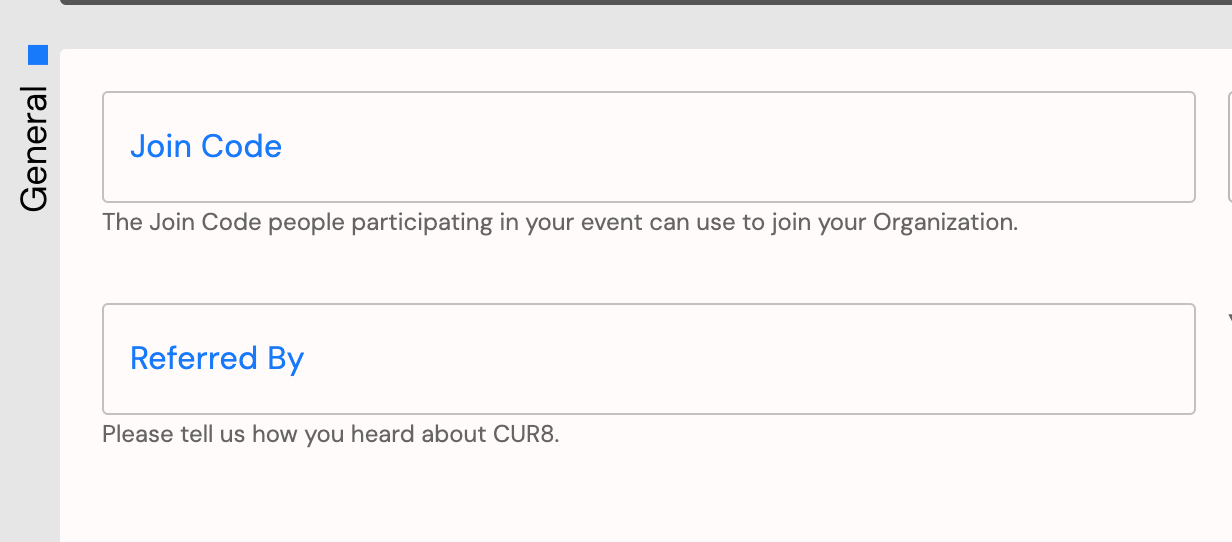Click the blue square icon above General
Screen dimensions: 1232x542
coord(38,54)
